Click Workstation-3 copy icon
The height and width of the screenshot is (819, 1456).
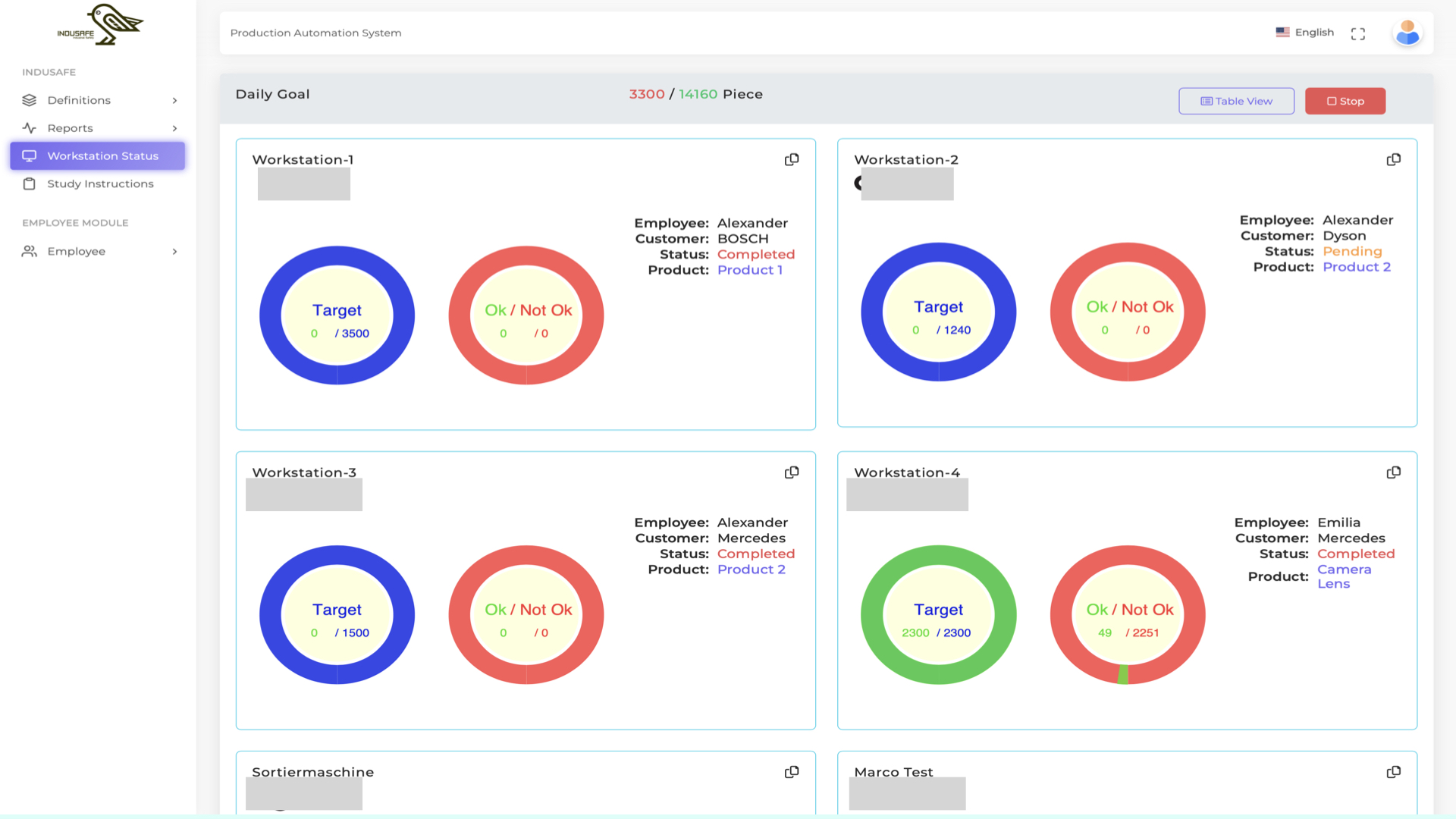(791, 472)
